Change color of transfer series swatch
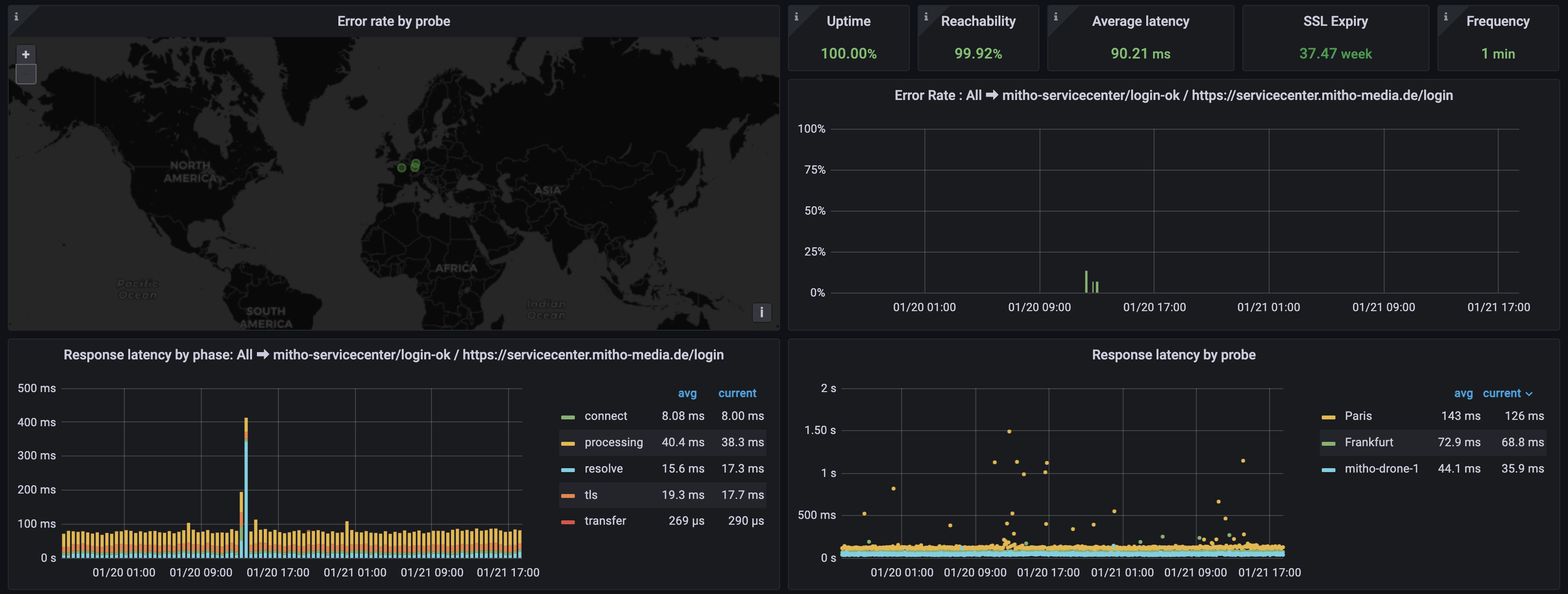 pyautogui.click(x=568, y=522)
